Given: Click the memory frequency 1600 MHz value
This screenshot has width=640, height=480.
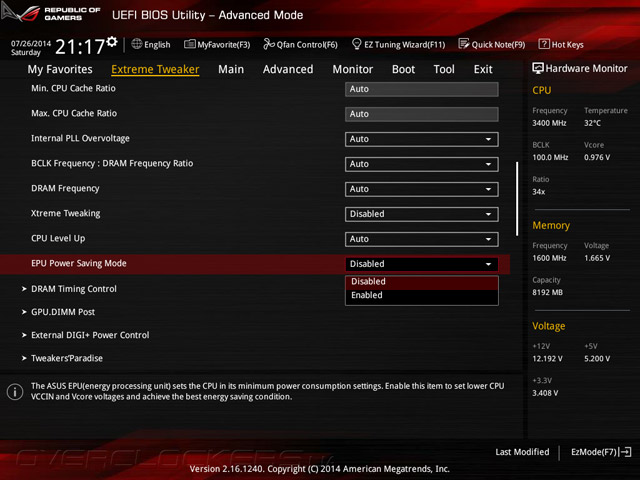Looking at the screenshot, I should click(549, 258).
